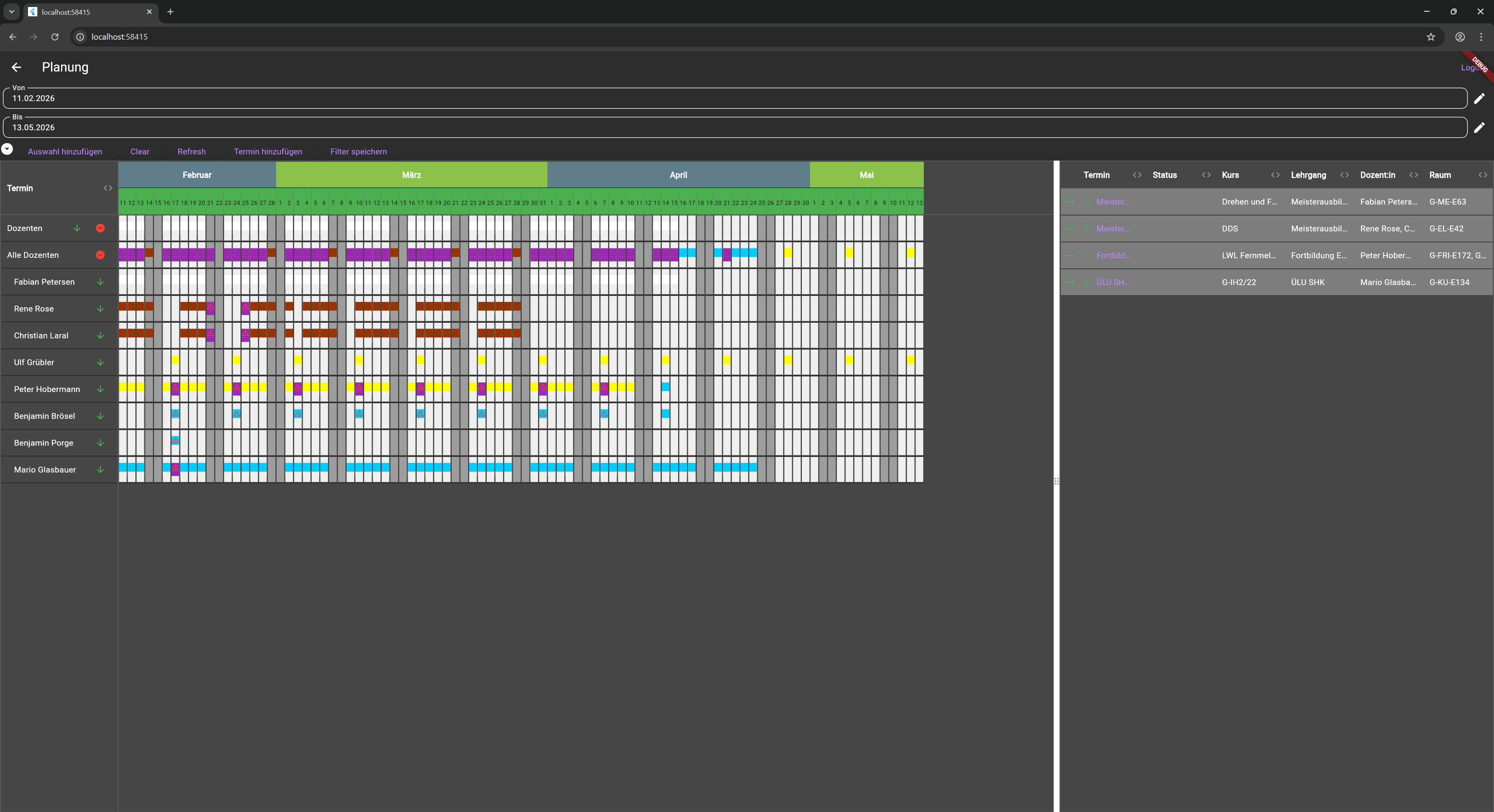The image size is (1494, 812).
Task: Expand the Mario Glasbauer row arrow
Action: (100, 469)
